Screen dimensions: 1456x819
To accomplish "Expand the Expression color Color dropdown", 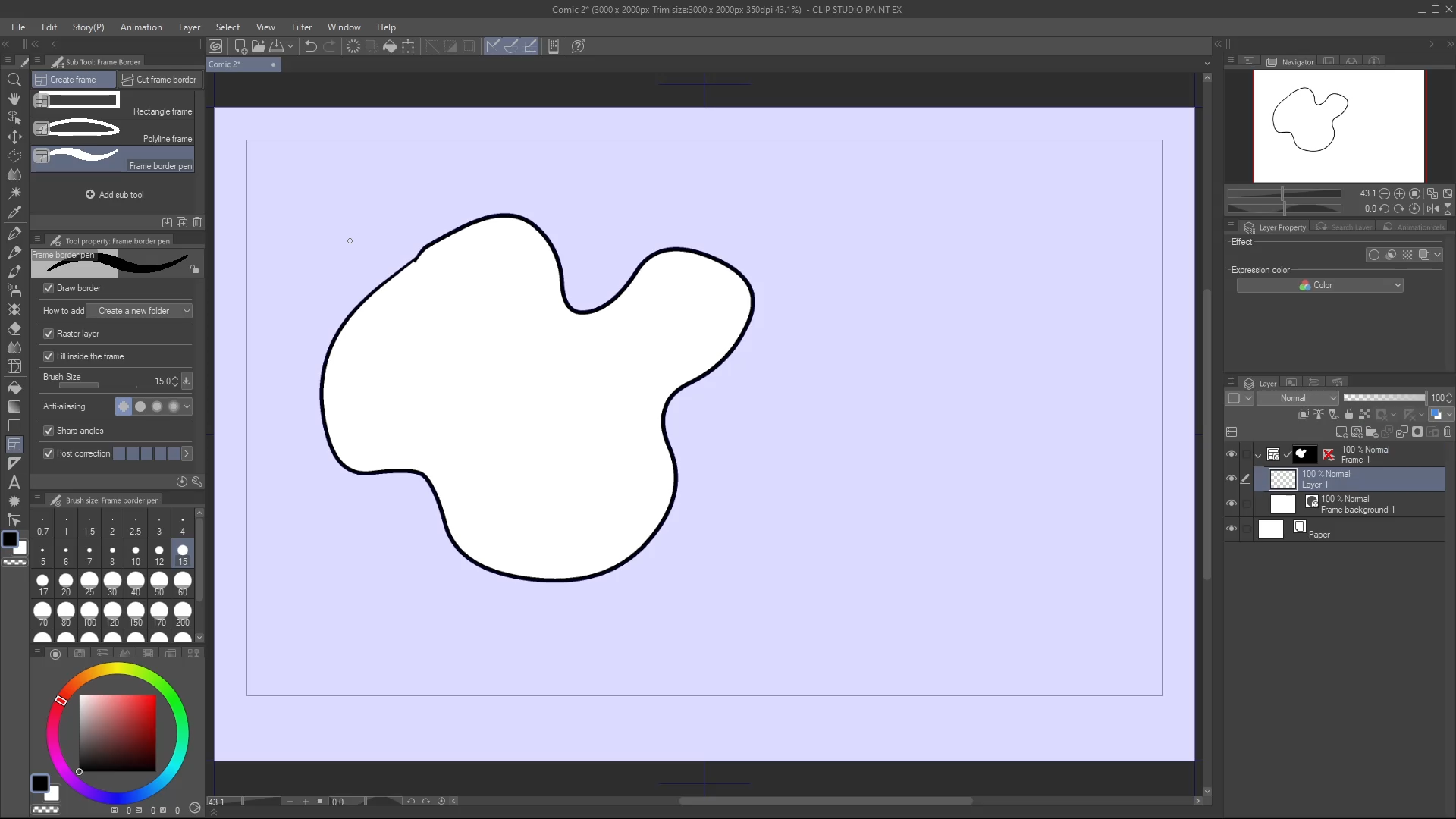I will click(x=1319, y=285).
